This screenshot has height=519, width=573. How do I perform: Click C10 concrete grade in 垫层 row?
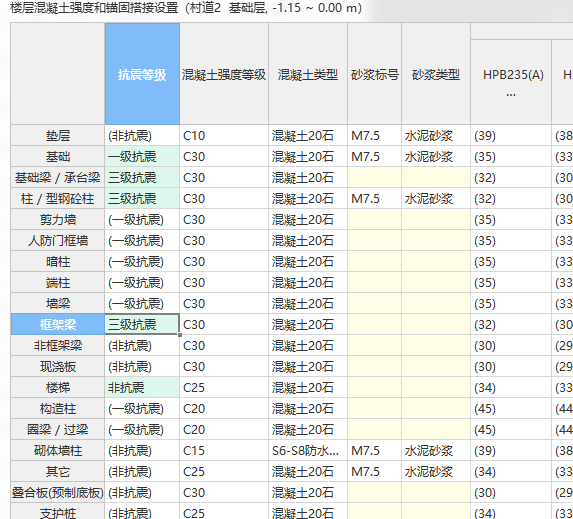click(x=224, y=136)
